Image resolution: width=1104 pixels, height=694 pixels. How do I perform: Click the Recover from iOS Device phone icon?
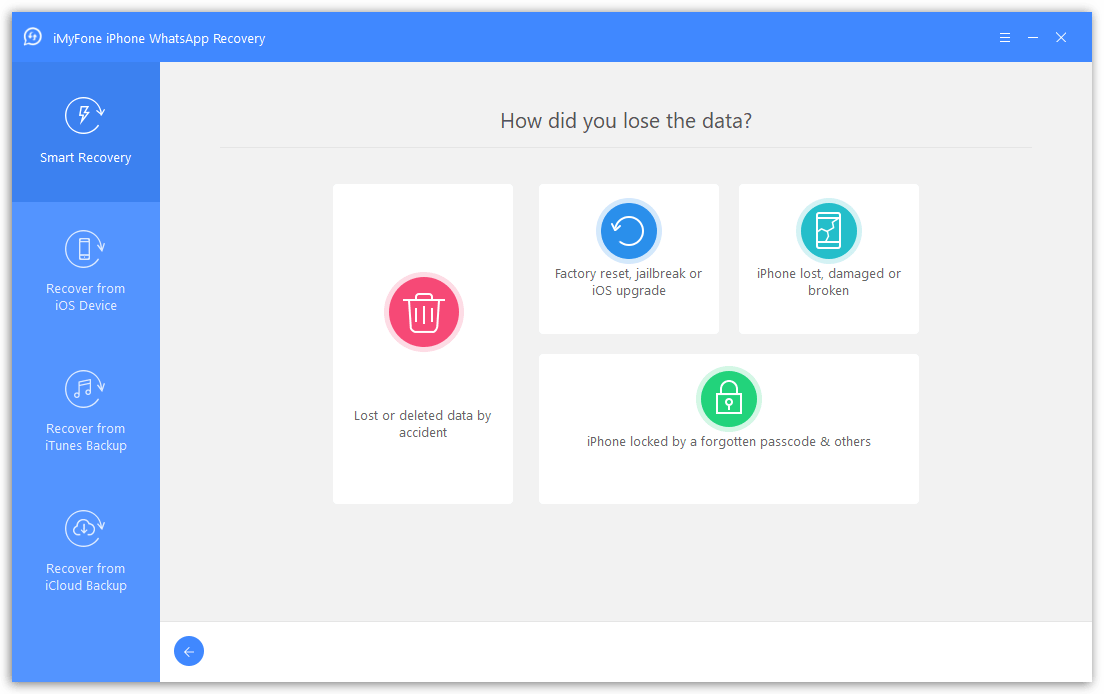click(85, 249)
